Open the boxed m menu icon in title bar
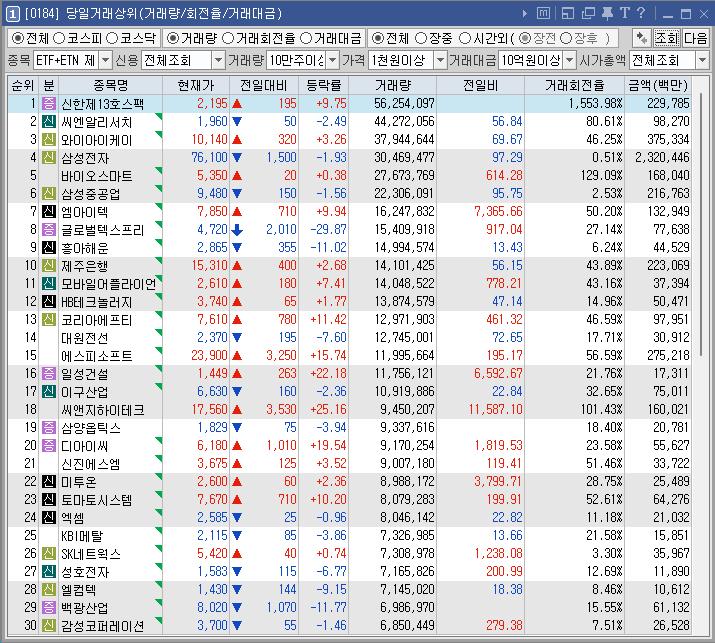 pyautogui.click(x=543, y=13)
